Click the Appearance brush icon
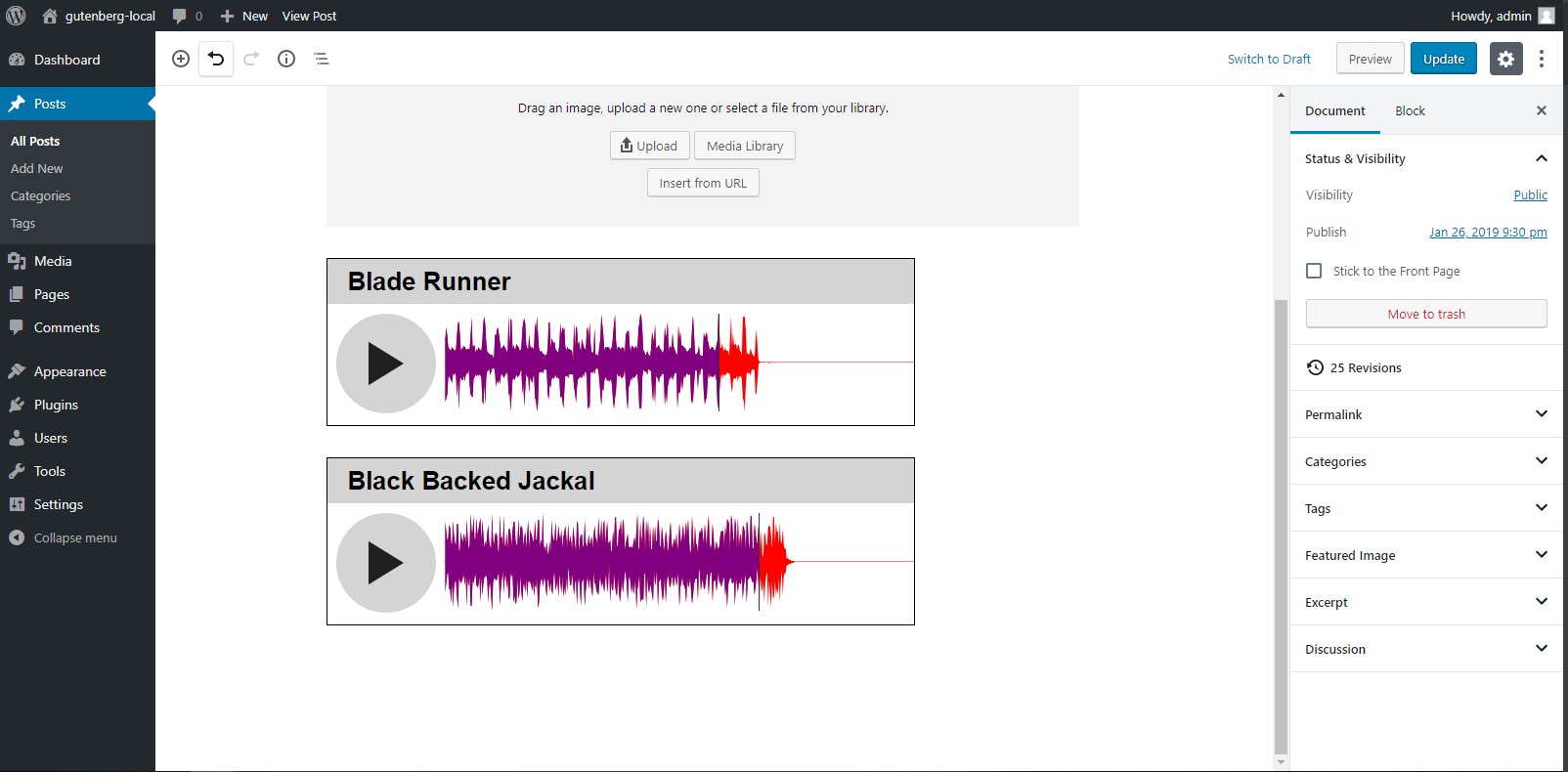 tap(17, 371)
